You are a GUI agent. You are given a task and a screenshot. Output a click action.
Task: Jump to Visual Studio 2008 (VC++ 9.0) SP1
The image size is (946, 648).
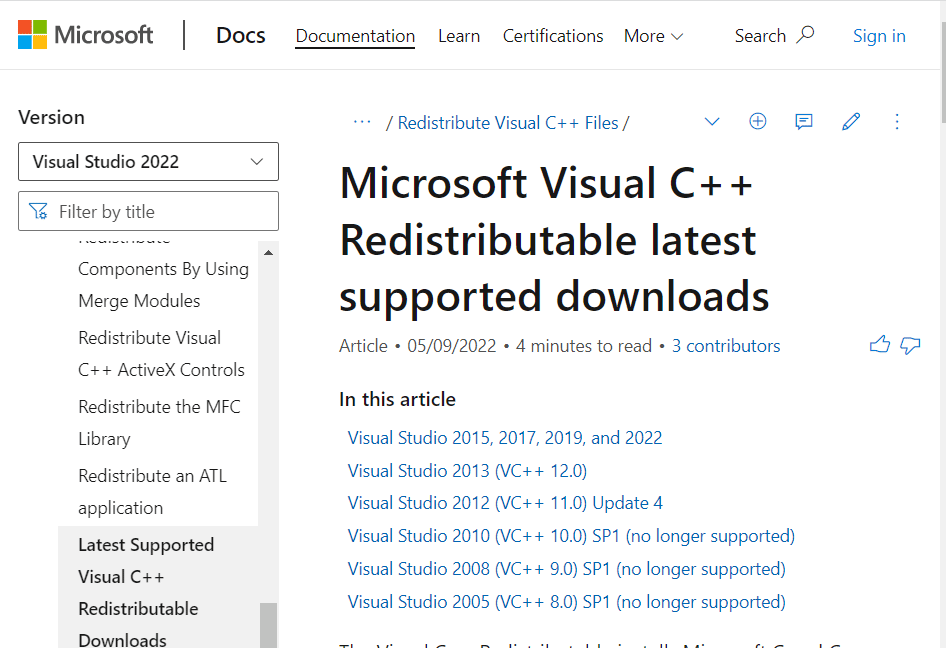pos(567,569)
